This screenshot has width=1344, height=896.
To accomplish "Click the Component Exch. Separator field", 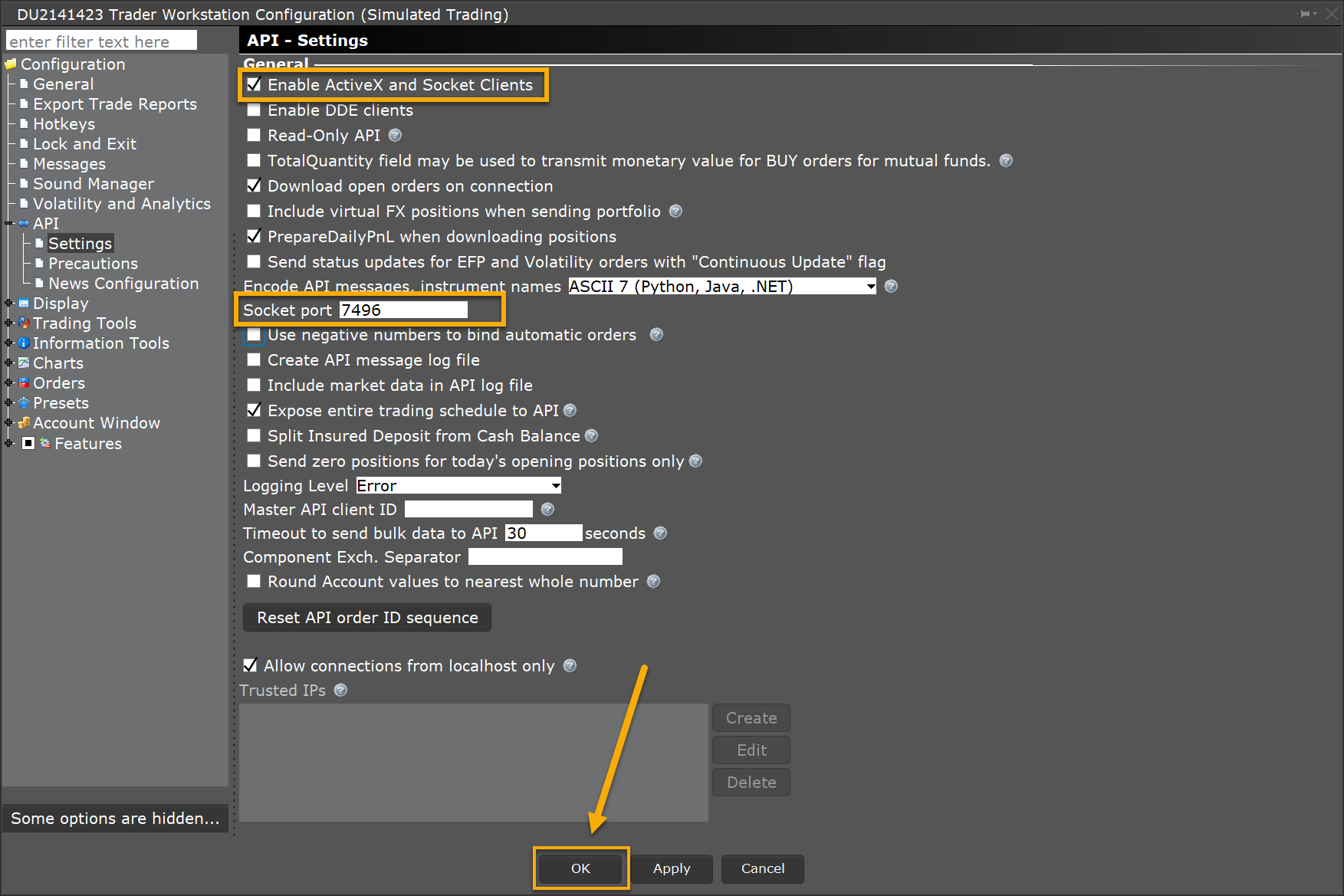I will point(545,556).
